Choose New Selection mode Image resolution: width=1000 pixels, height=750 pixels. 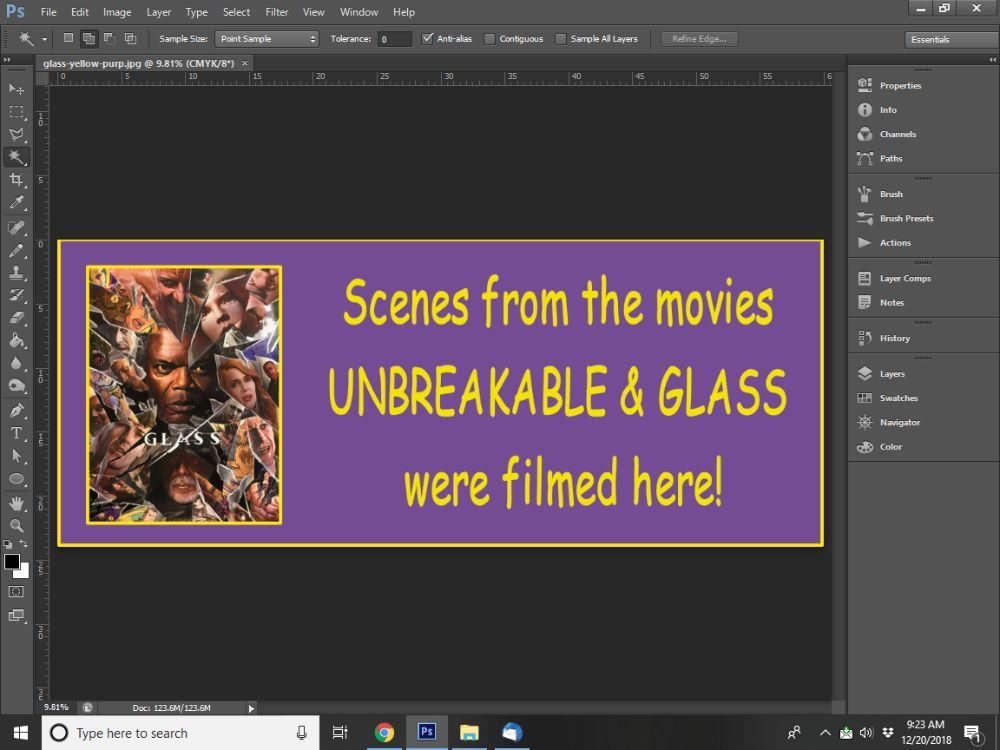point(68,38)
